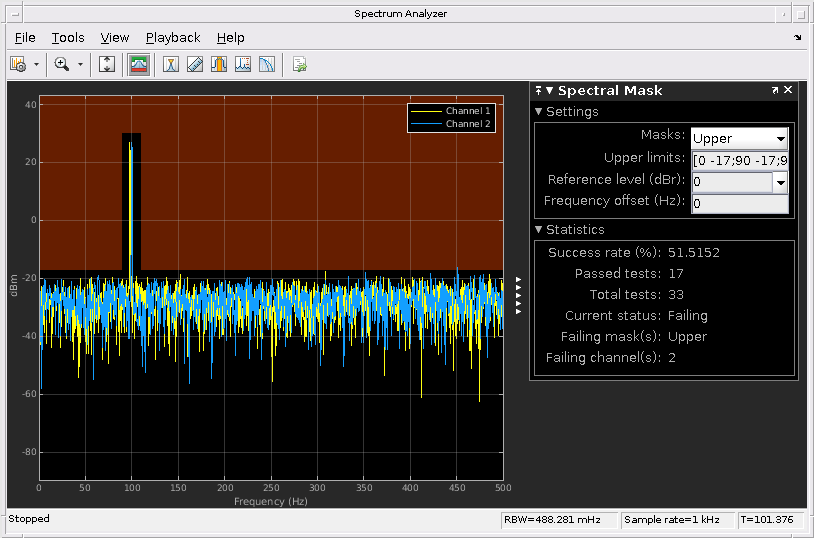The height and width of the screenshot is (538, 814).
Task: Click the Upper limits input field
Action: click(x=739, y=160)
